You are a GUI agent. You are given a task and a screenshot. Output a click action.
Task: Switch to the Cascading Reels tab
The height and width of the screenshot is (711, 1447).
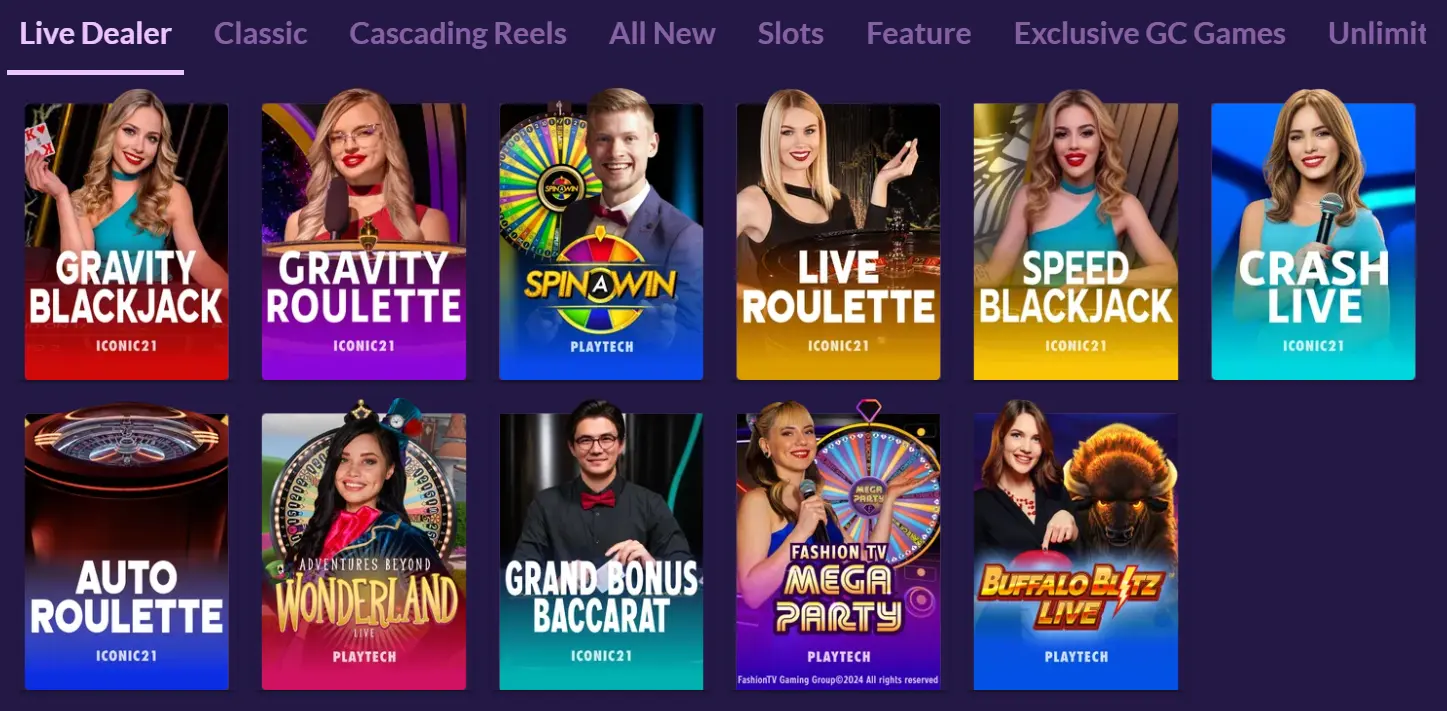[458, 34]
